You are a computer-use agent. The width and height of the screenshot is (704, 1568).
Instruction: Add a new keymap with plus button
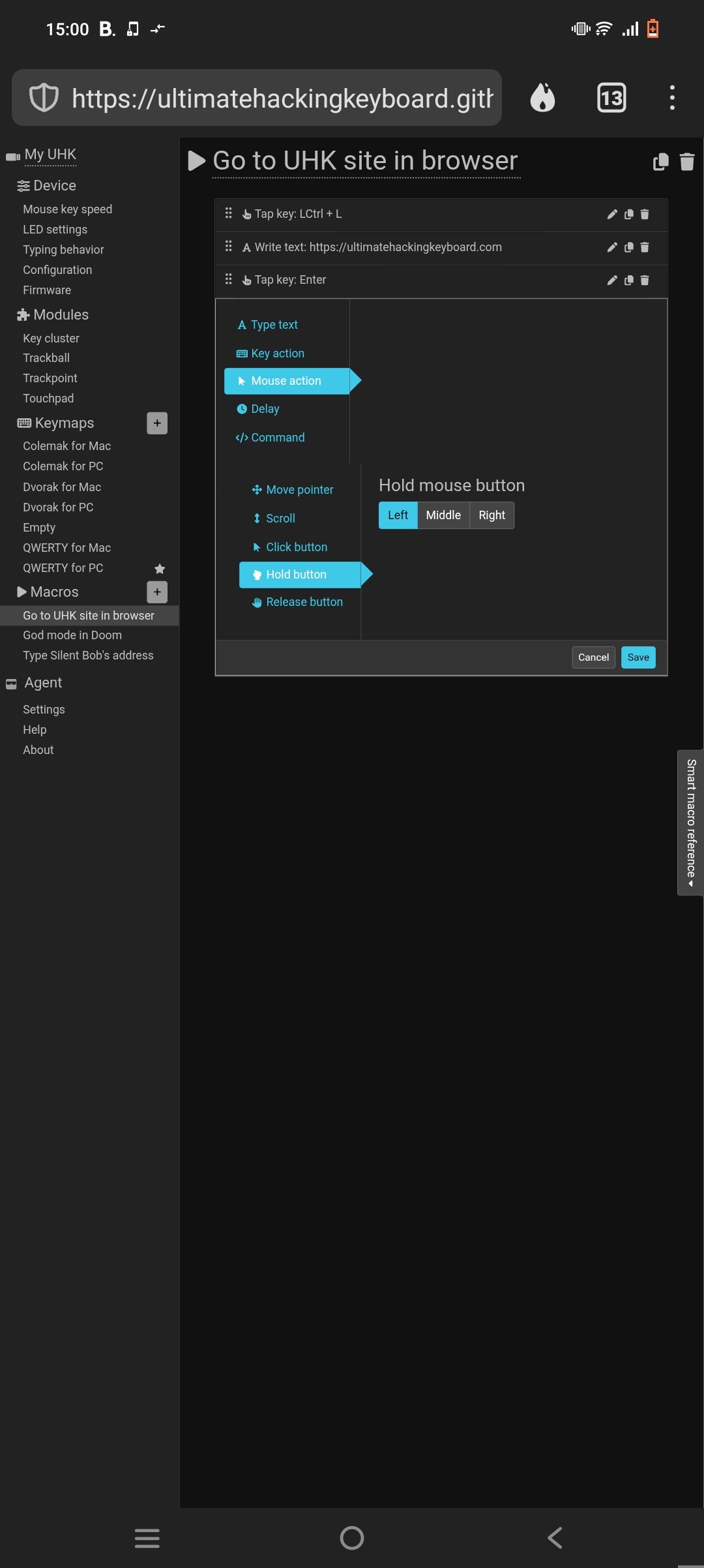[157, 423]
